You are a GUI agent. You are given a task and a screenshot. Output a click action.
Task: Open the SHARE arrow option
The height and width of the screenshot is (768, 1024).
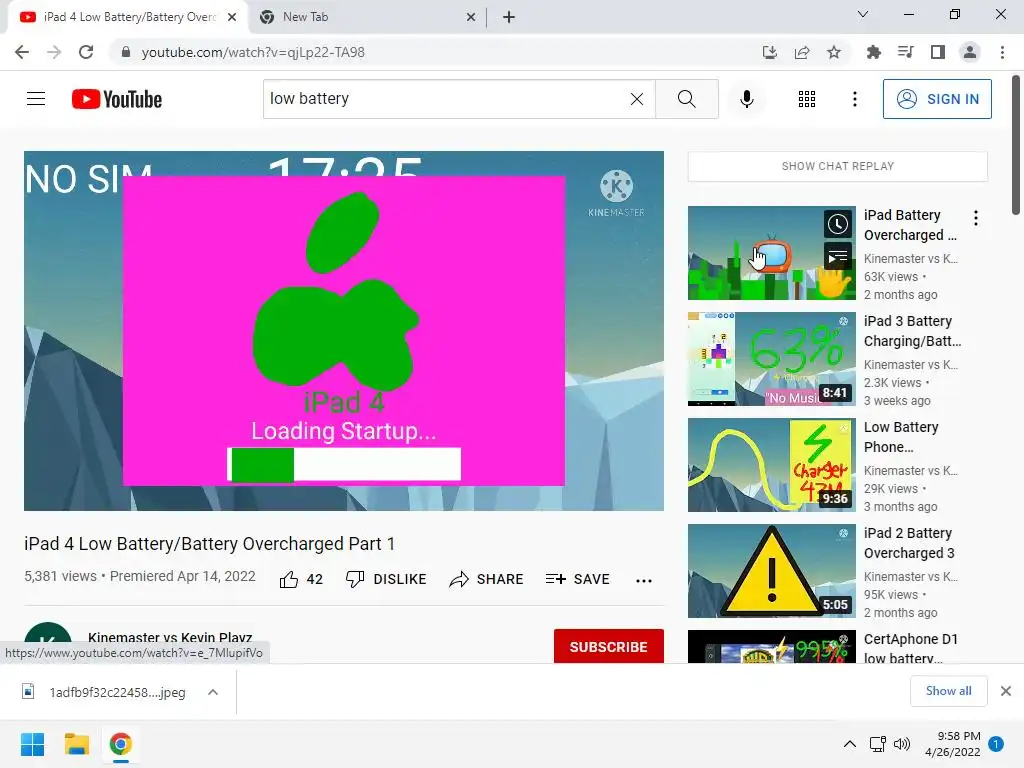[487, 579]
